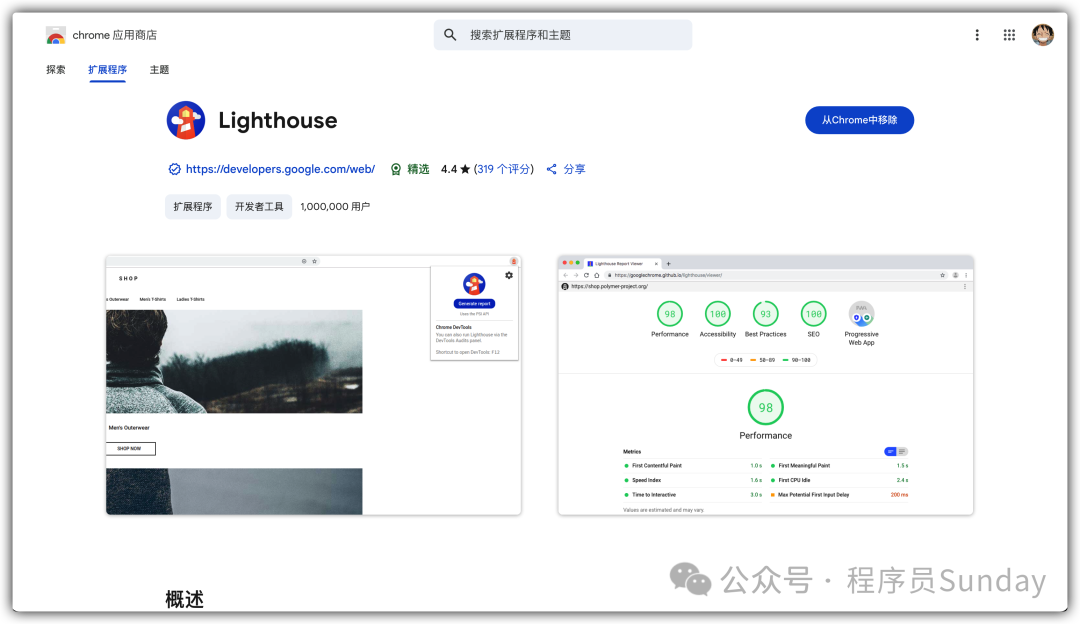This screenshot has width=1080, height=624.
Task: Open the 主题 tab
Action: coord(159,70)
